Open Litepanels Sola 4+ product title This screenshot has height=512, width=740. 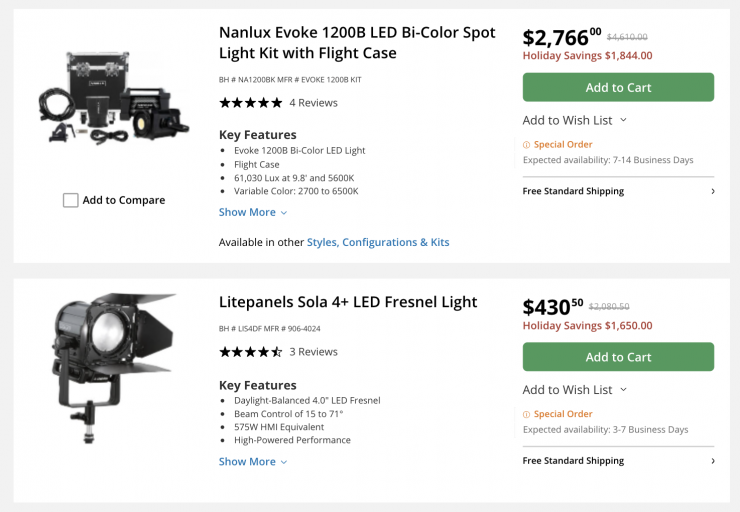tap(348, 302)
